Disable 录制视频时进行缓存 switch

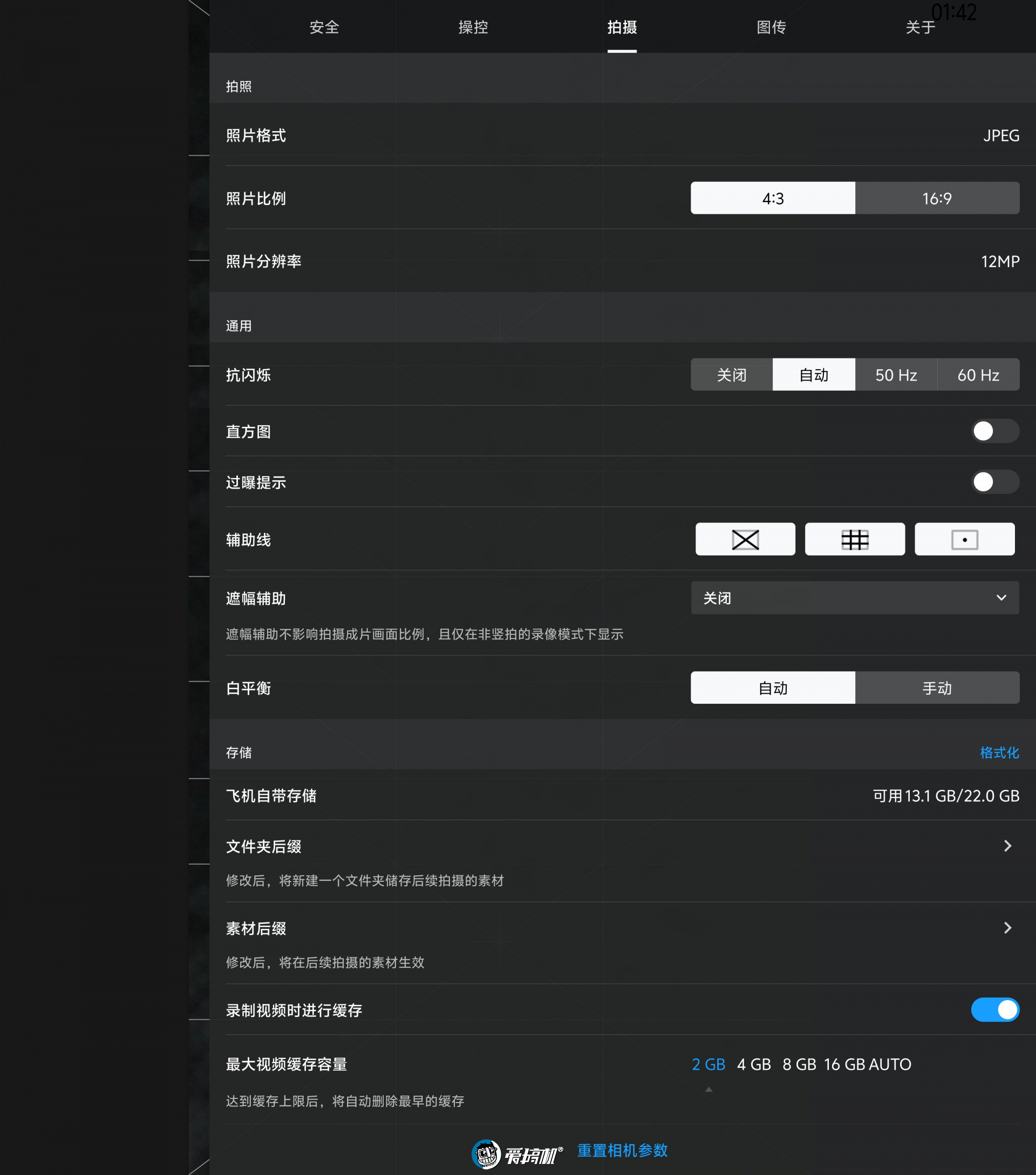995,1010
